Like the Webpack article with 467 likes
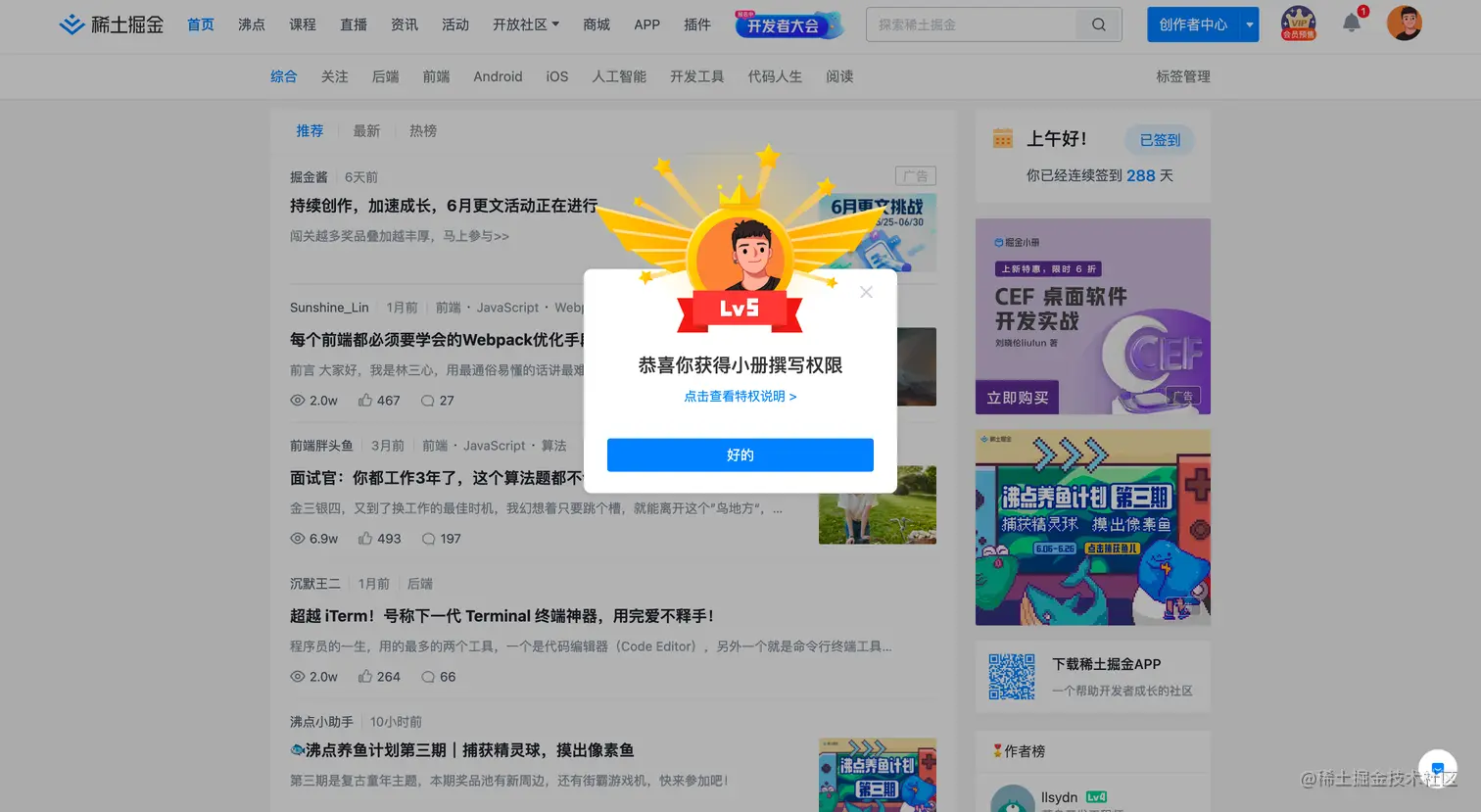The width and height of the screenshot is (1481, 812). click(379, 401)
